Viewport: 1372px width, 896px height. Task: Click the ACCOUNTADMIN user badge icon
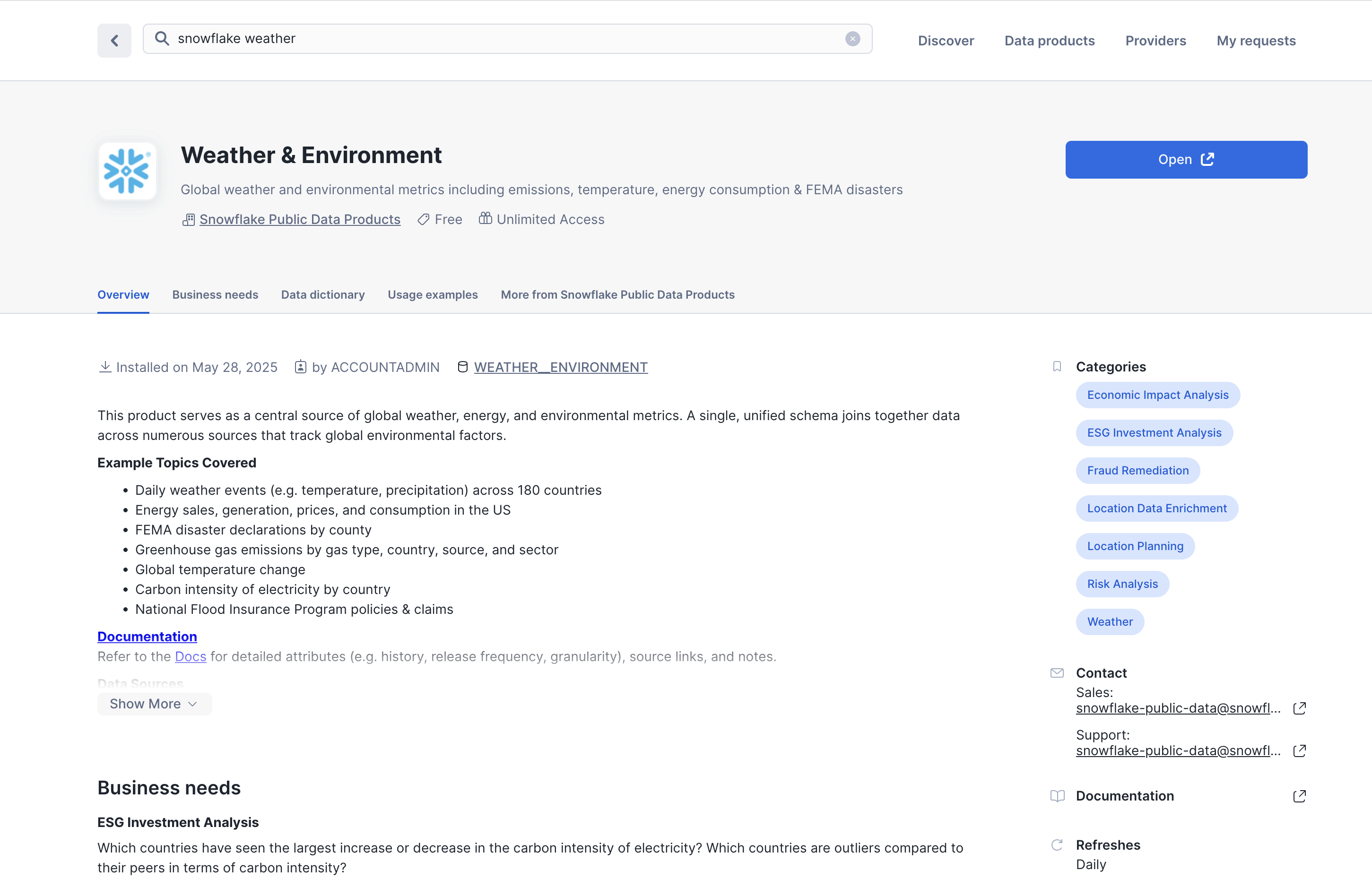pyautogui.click(x=300, y=367)
